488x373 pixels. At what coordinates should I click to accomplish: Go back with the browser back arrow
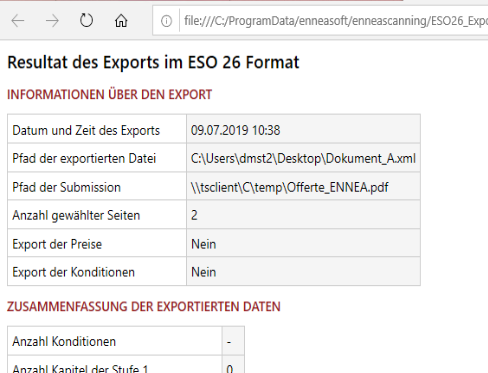pyautogui.click(x=18, y=21)
